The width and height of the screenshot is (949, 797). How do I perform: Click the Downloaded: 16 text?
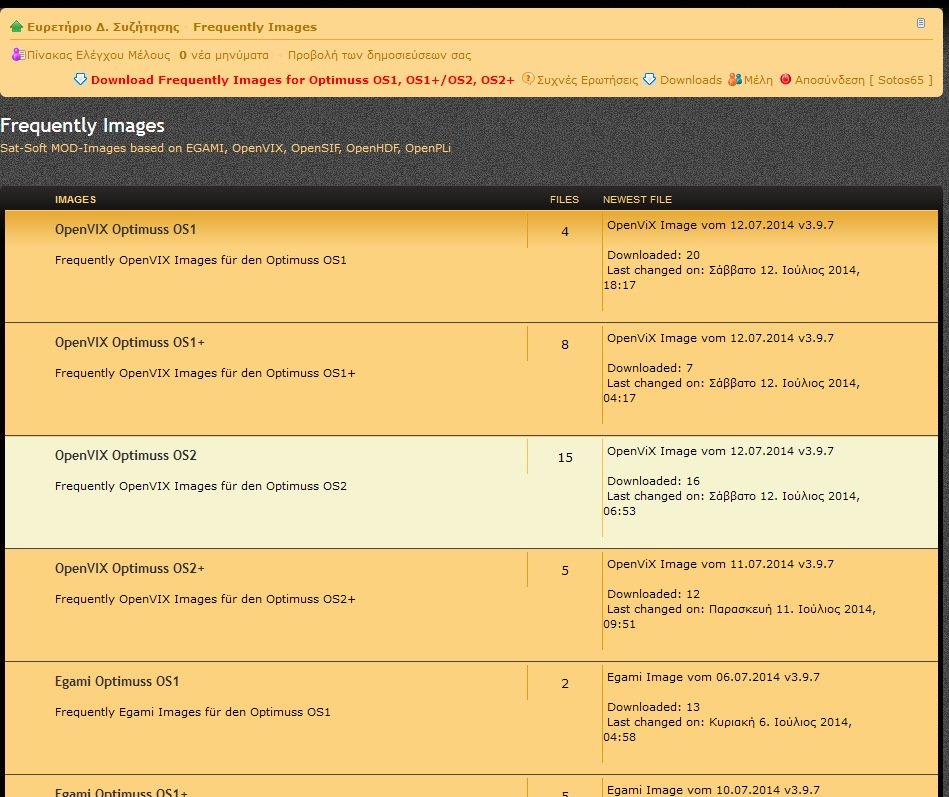click(x=654, y=481)
